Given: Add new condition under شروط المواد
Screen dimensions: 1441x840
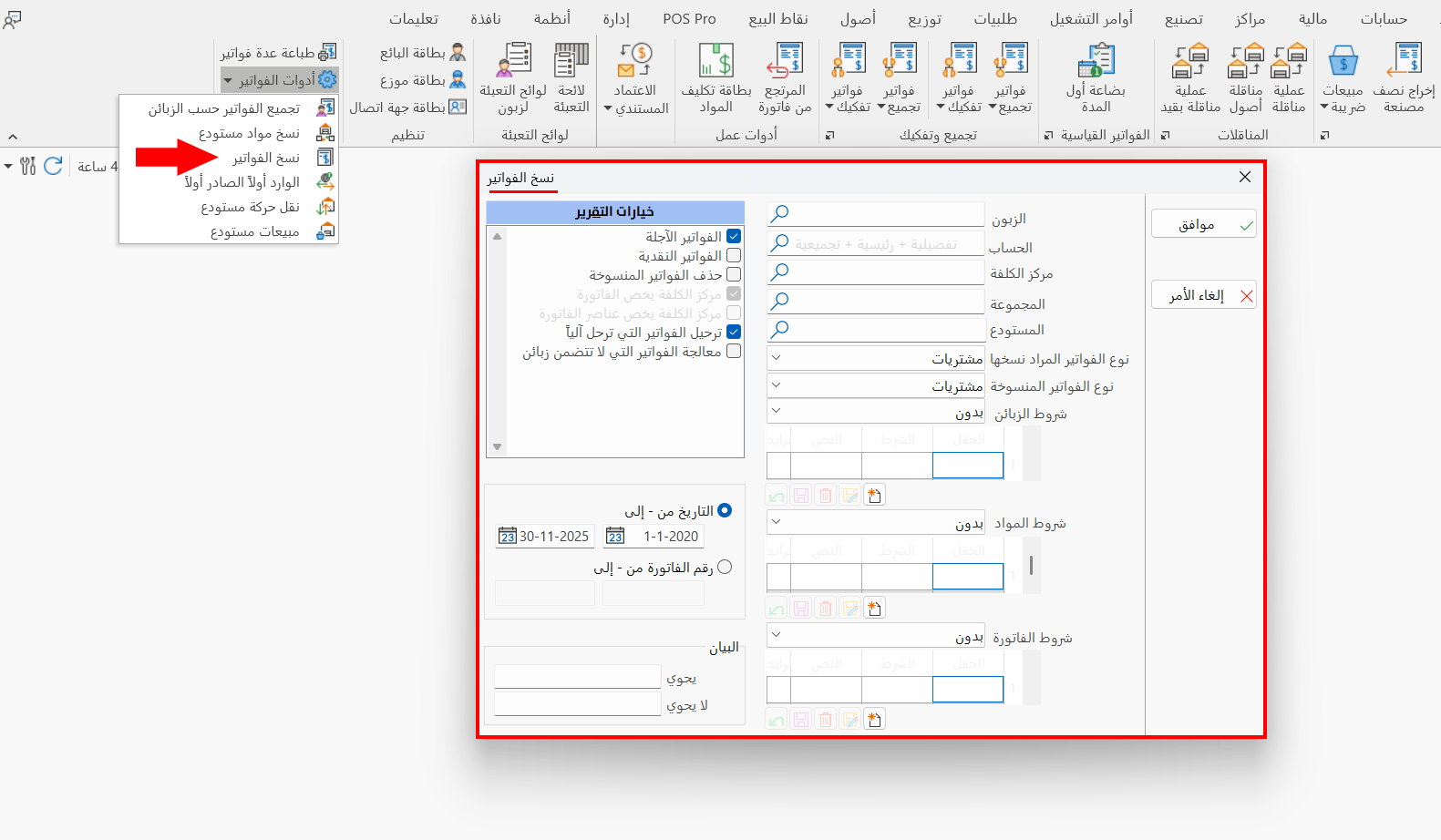Looking at the screenshot, I should click(874, 608).
